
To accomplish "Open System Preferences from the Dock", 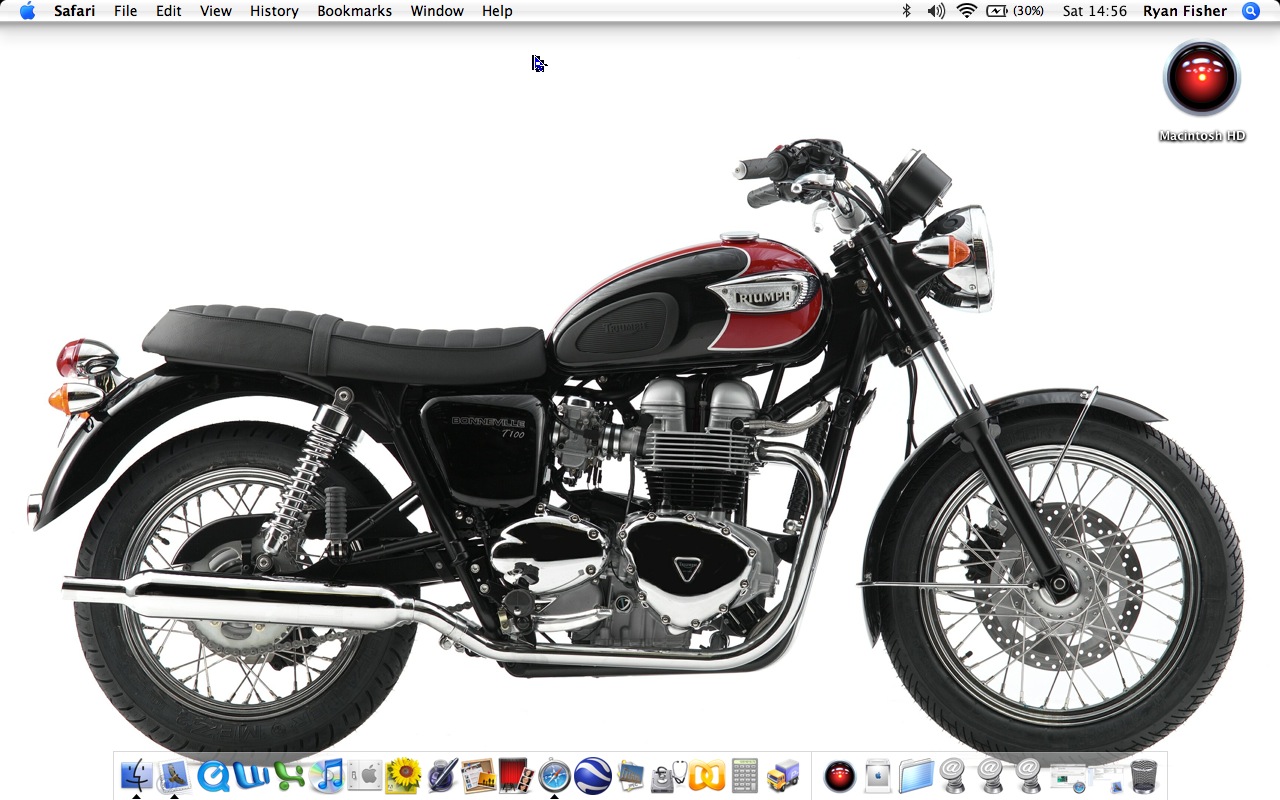I will pyautogui.click(x=365, y=776).
